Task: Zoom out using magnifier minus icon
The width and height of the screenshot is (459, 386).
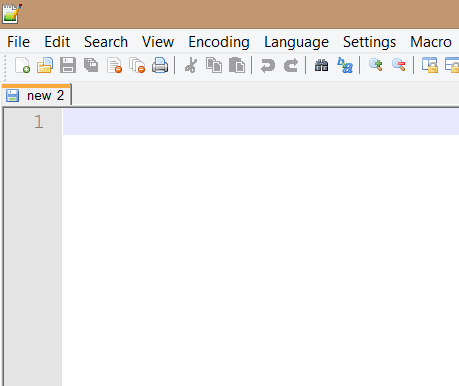Action: coord(399,65)
